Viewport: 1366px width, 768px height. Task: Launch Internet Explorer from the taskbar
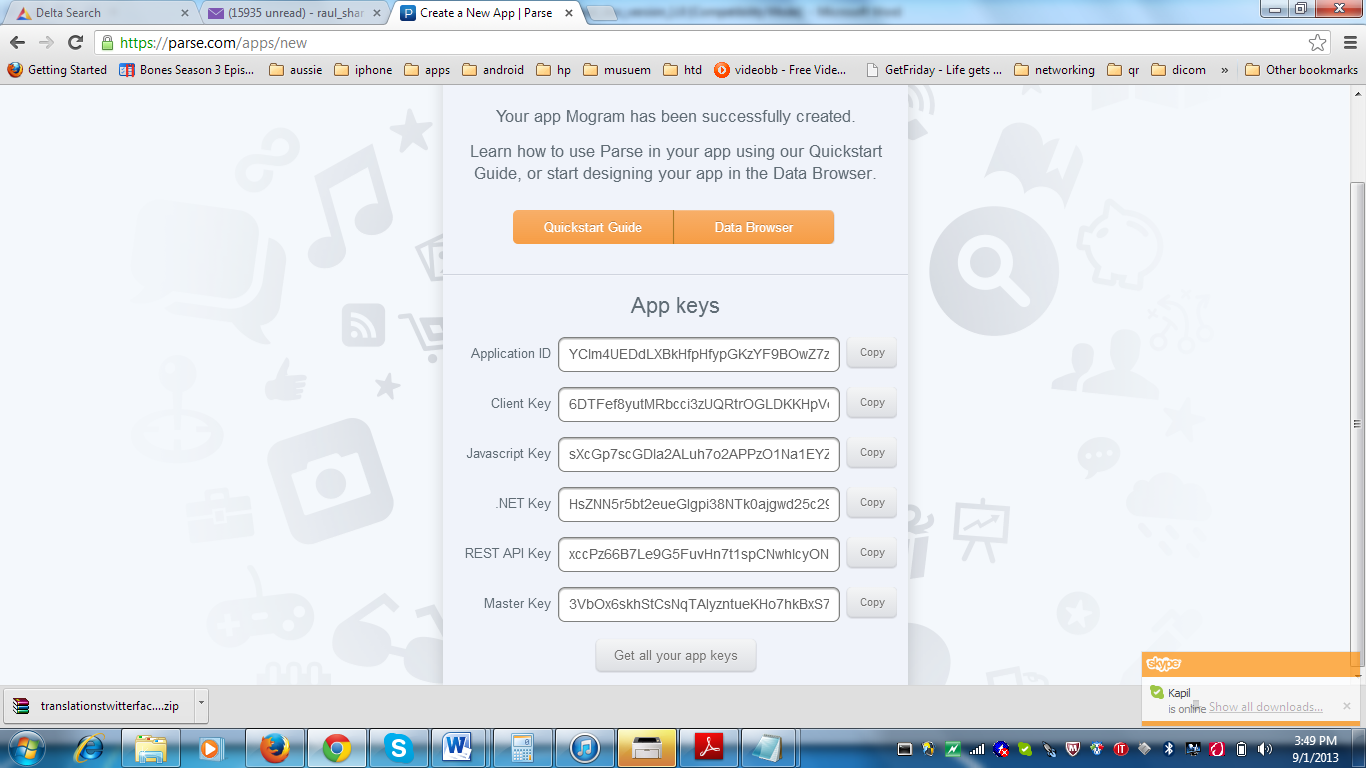click(90, 747)
